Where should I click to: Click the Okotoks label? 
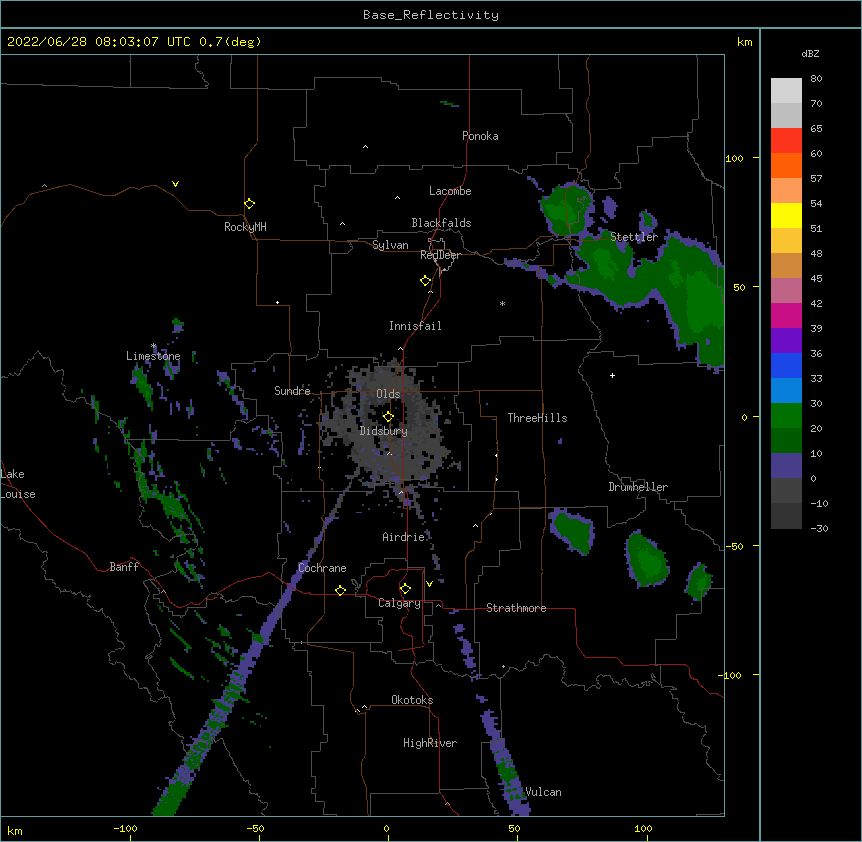click(412, 700)
